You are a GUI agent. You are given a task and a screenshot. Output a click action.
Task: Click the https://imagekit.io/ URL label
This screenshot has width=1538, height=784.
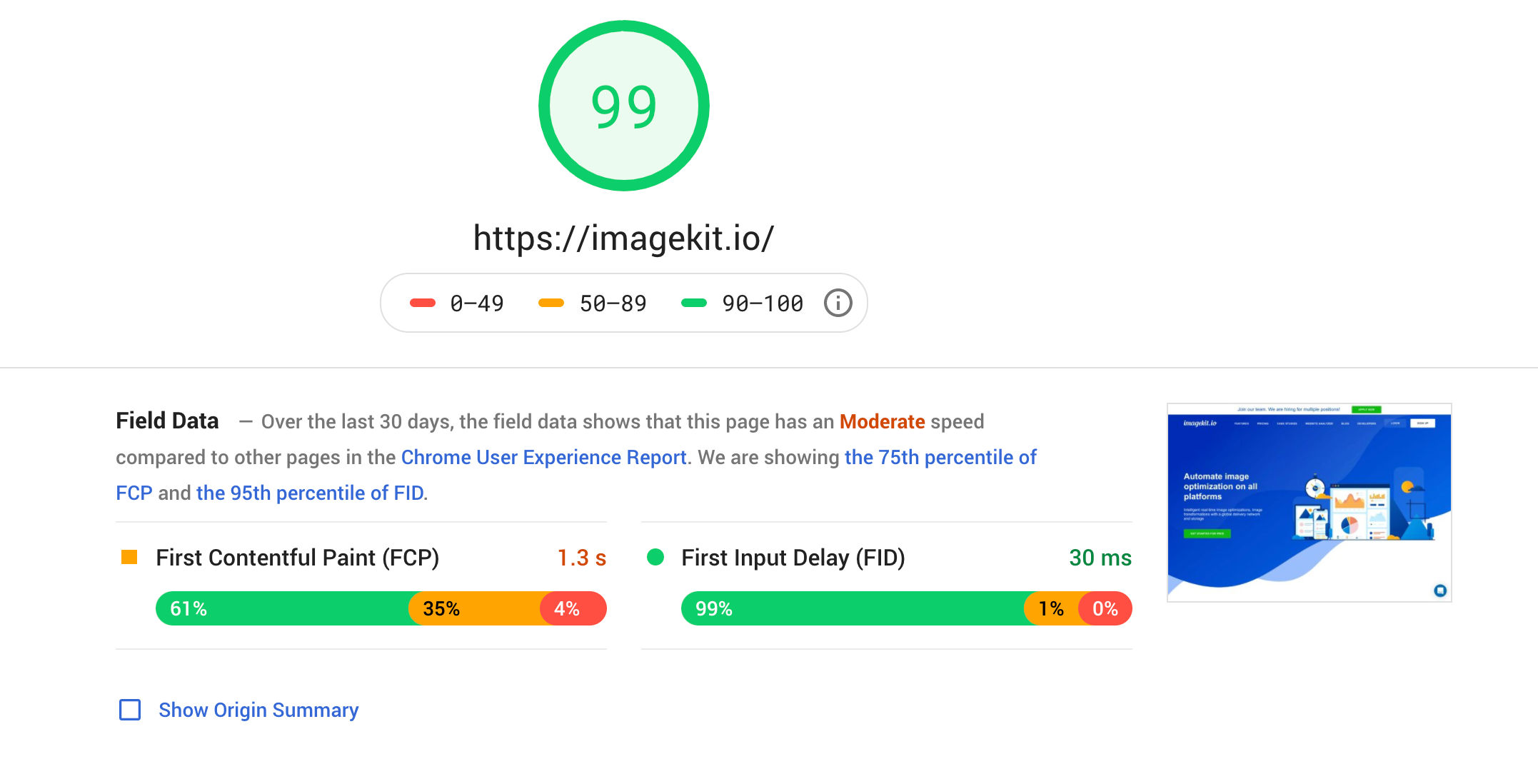tap(621, 237)
